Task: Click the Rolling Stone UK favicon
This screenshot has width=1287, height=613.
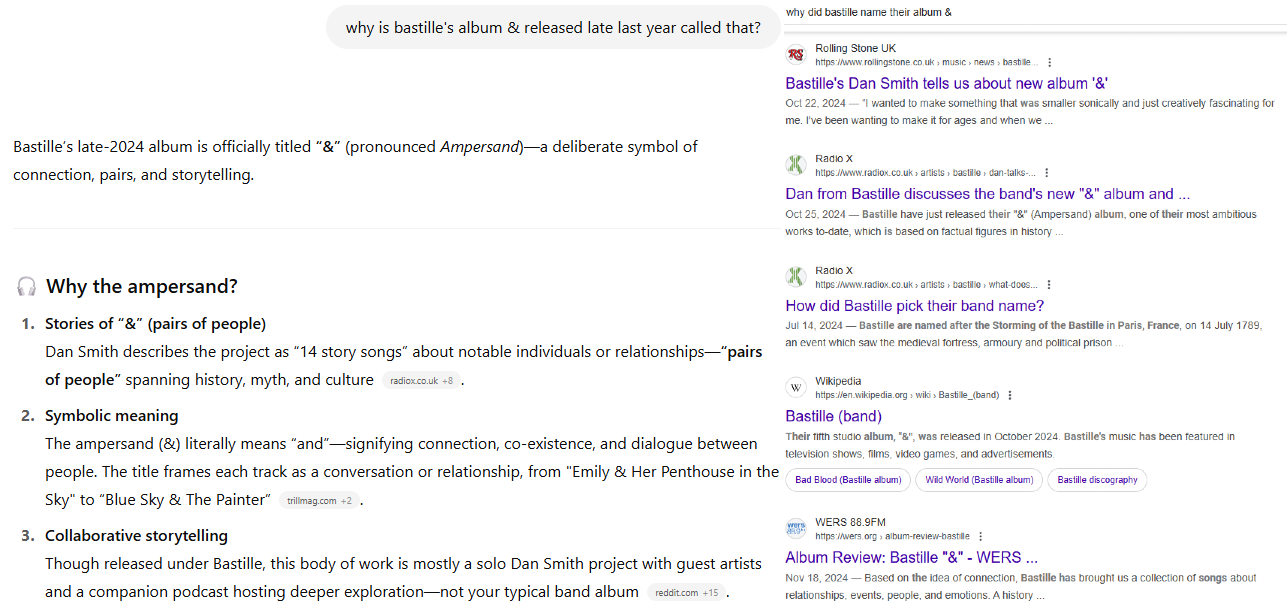Action: point(796,55)
